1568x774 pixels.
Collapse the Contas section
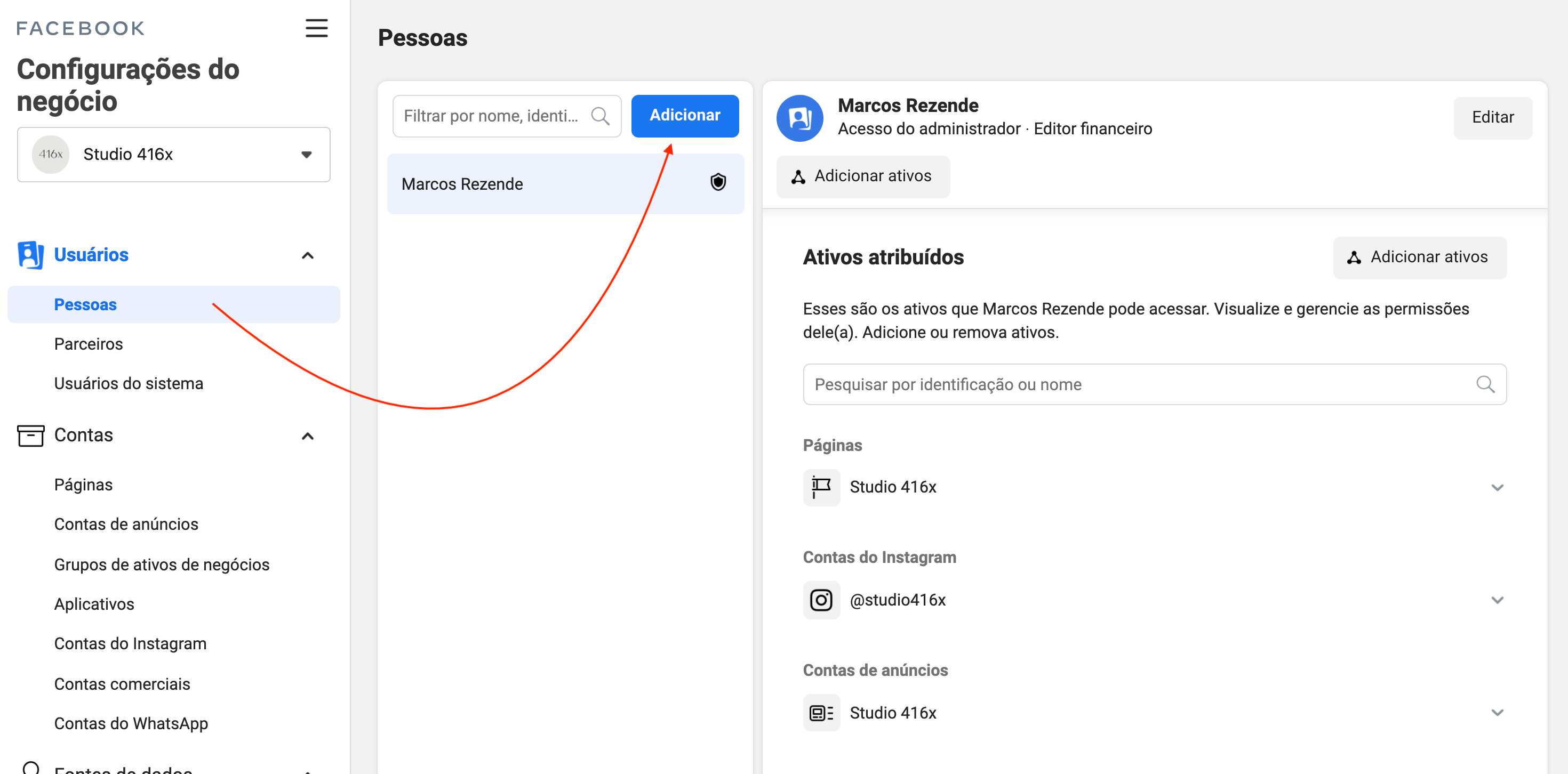pos(307,436)
